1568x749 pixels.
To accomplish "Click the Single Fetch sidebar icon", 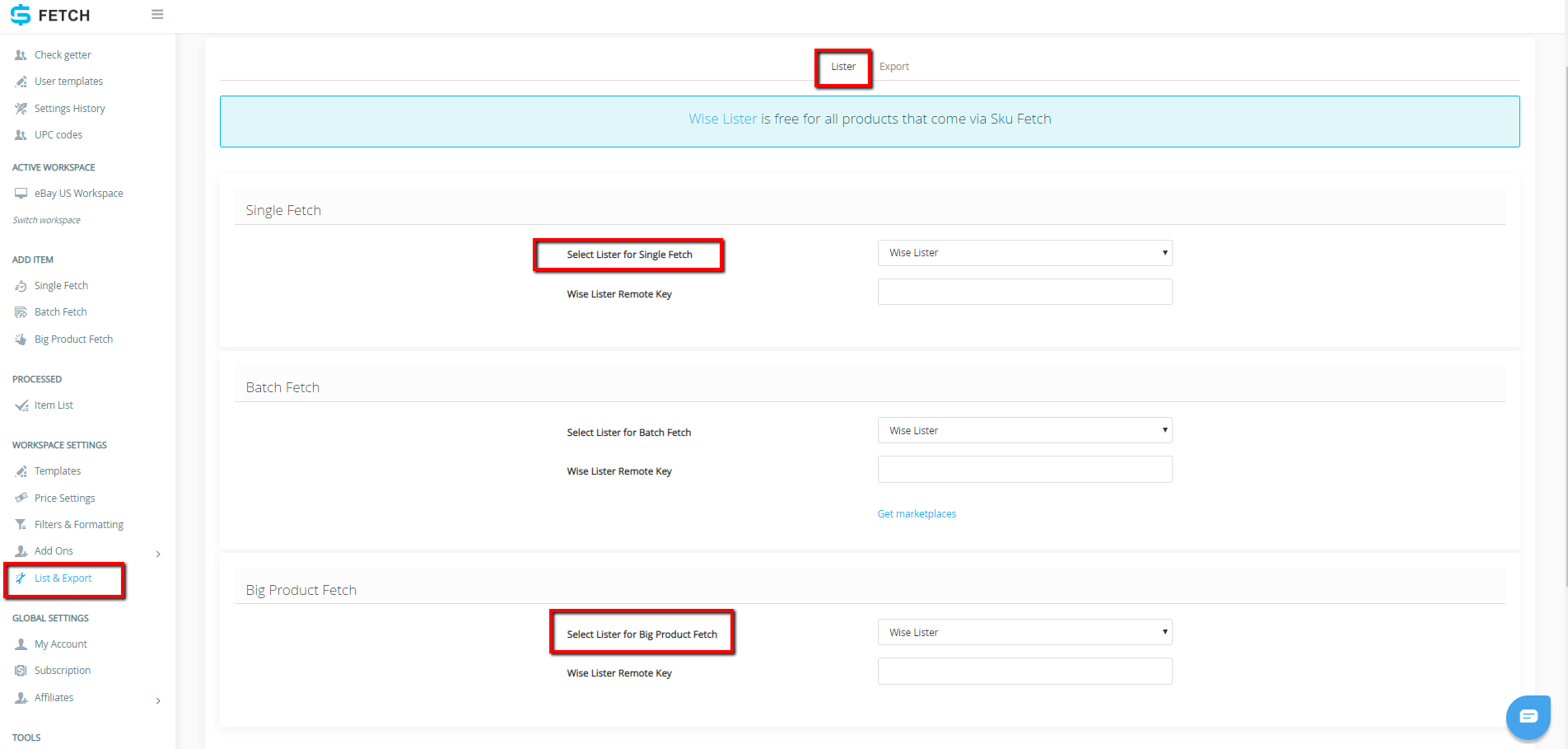I will click(21, 286).
